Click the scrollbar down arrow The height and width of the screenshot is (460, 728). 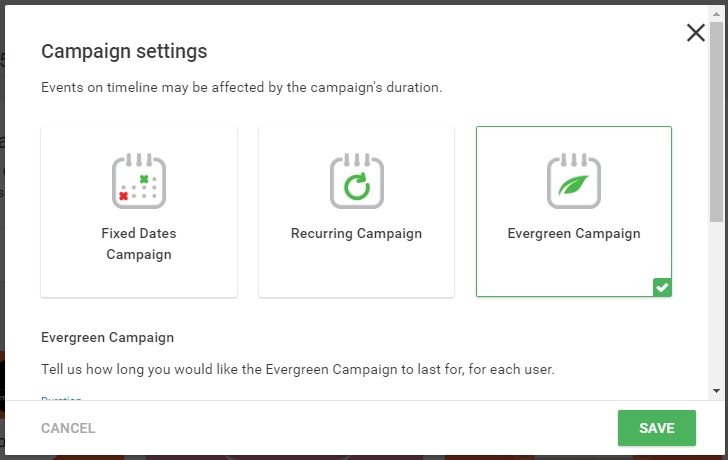click(716, 391)
